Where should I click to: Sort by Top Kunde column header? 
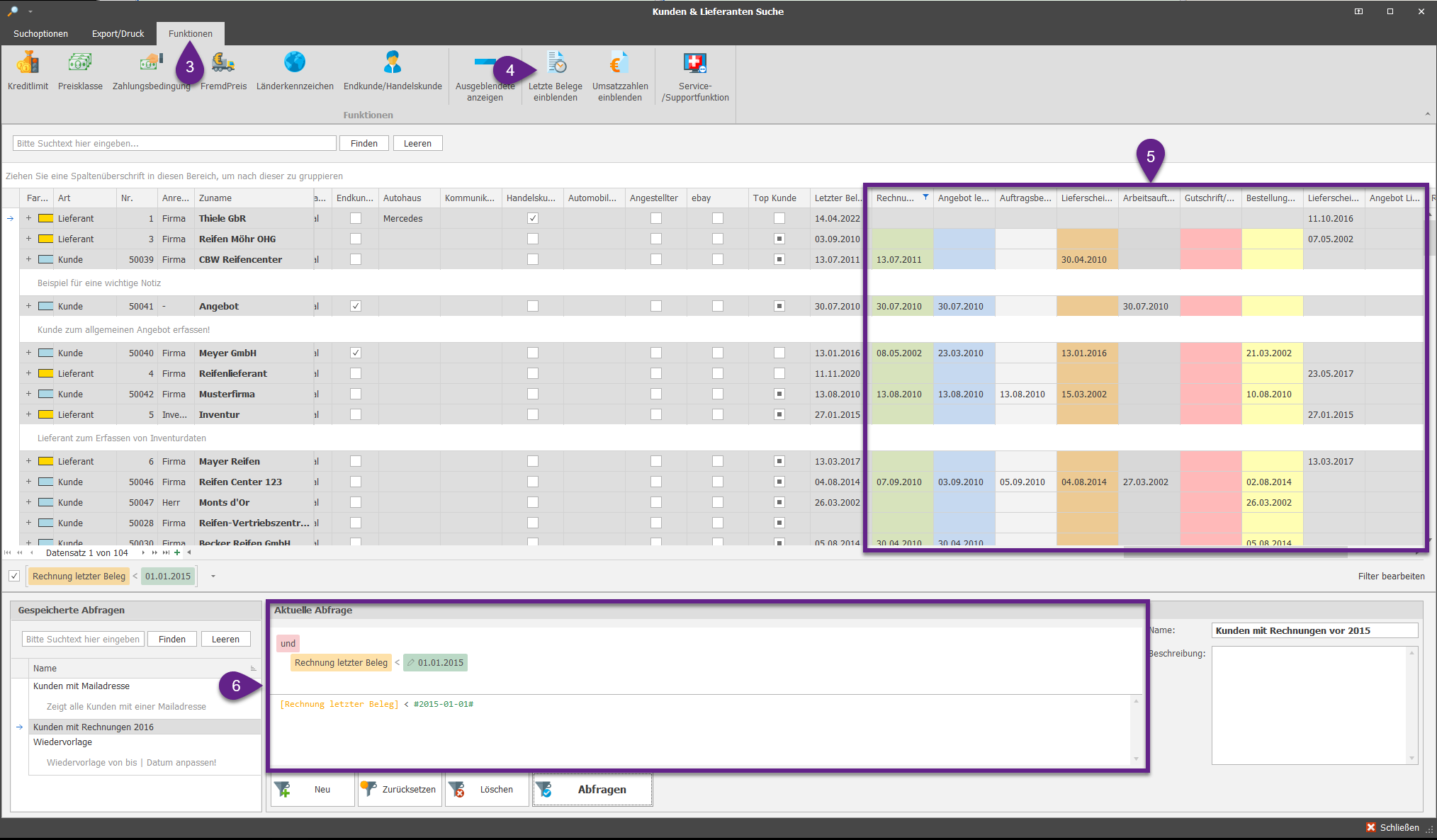pos(779,198)
